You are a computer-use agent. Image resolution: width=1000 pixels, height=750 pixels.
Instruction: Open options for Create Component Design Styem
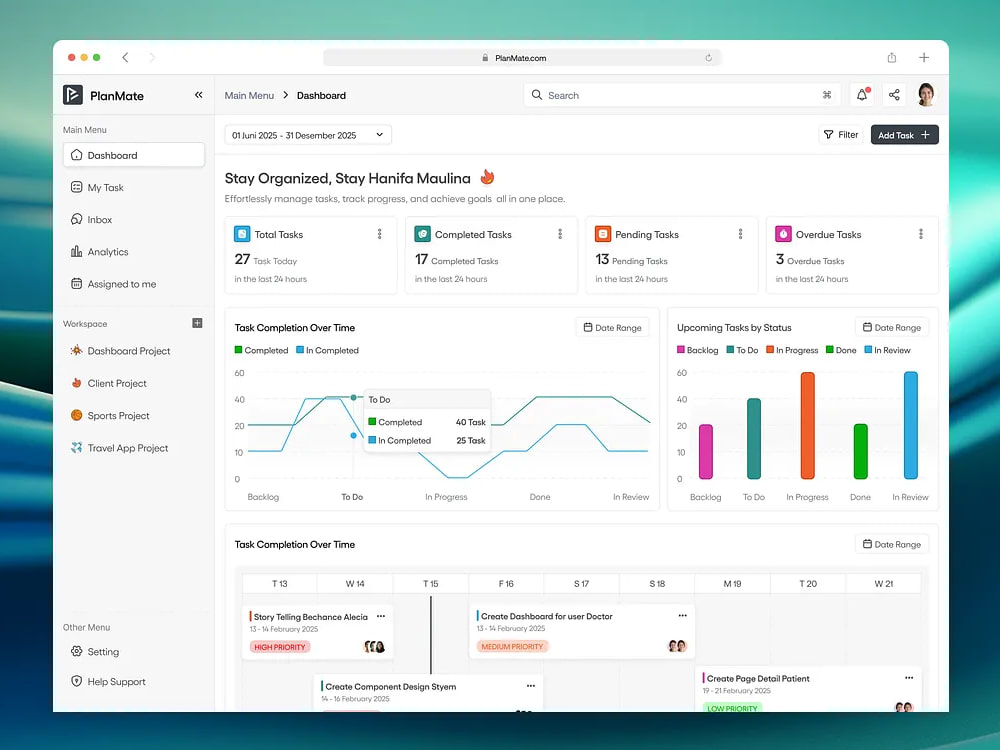click(531, 686)
